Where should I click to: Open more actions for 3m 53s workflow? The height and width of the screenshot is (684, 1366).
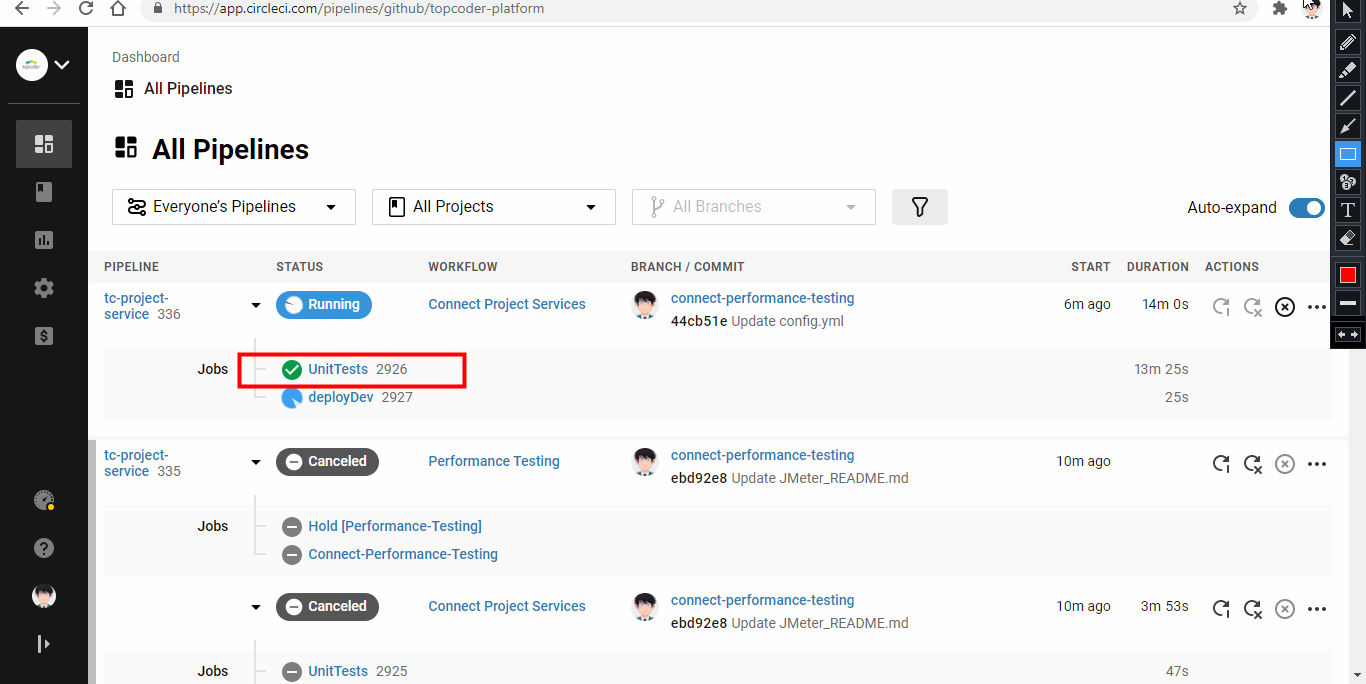tap(1317, 609)
